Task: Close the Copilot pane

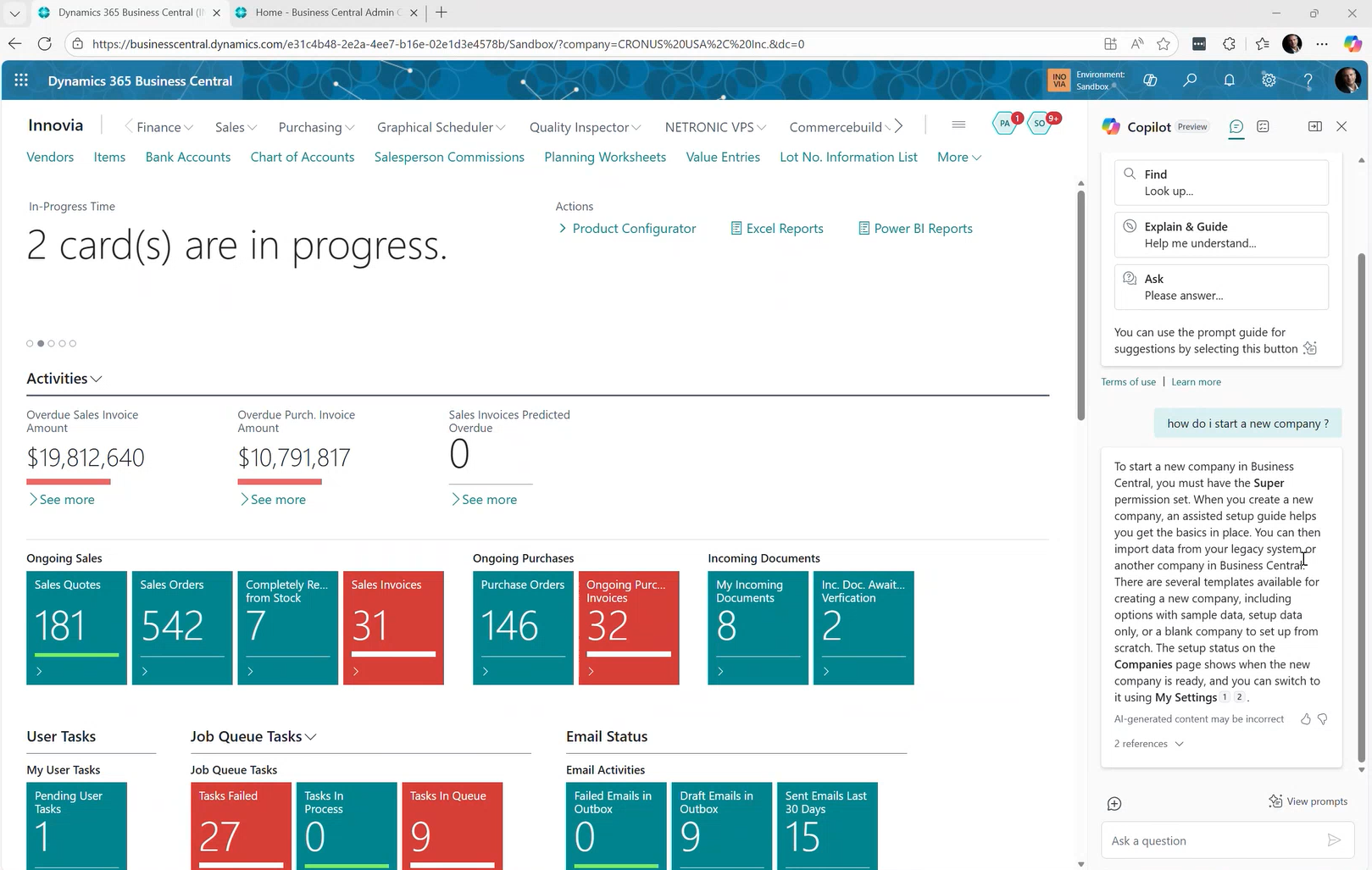Action: pyautogui.click(x=1341, y=126)
